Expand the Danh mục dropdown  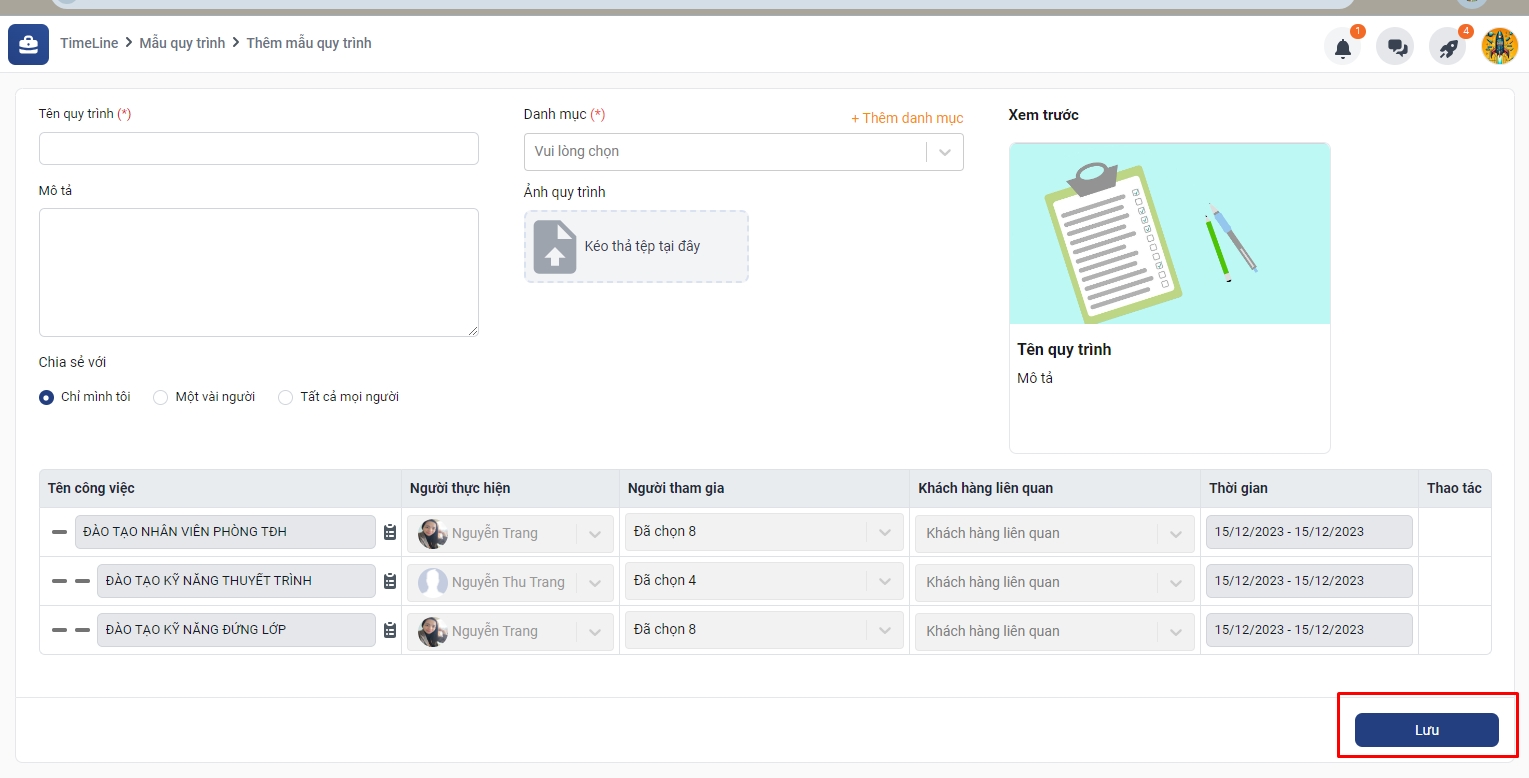tap(743, 152)
